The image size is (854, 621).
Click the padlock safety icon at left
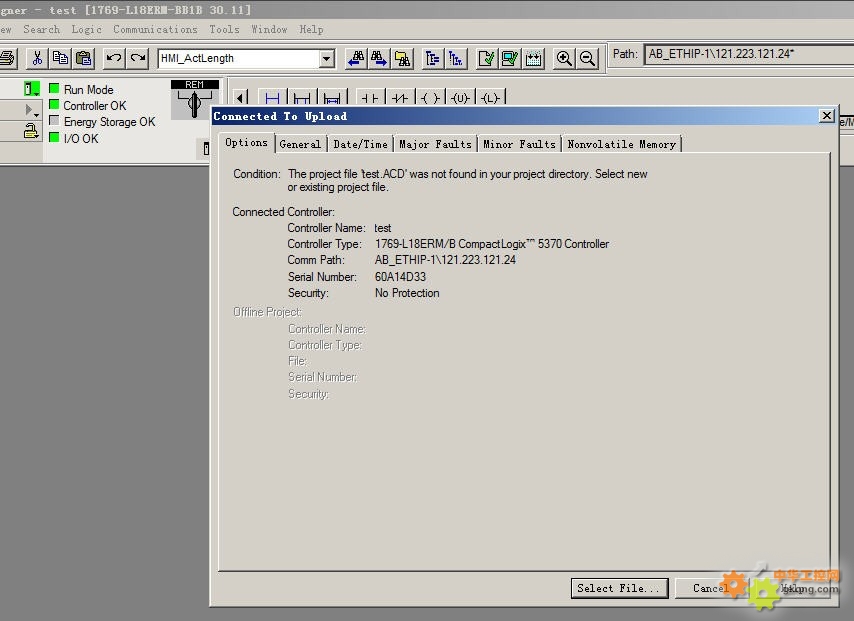click(x=31, y=131)
